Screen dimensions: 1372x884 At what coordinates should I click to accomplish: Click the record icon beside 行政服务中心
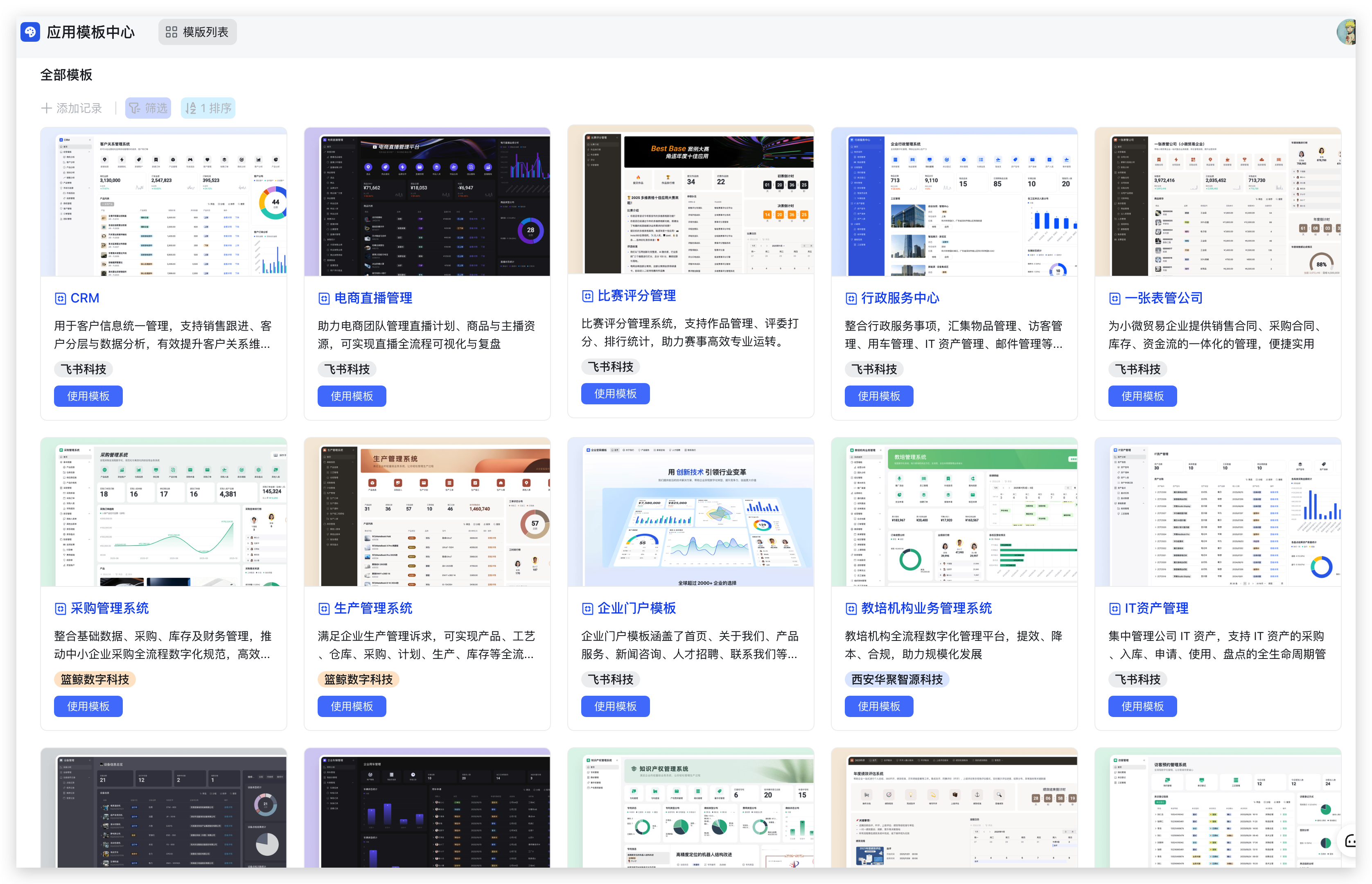tap(851, 298)
